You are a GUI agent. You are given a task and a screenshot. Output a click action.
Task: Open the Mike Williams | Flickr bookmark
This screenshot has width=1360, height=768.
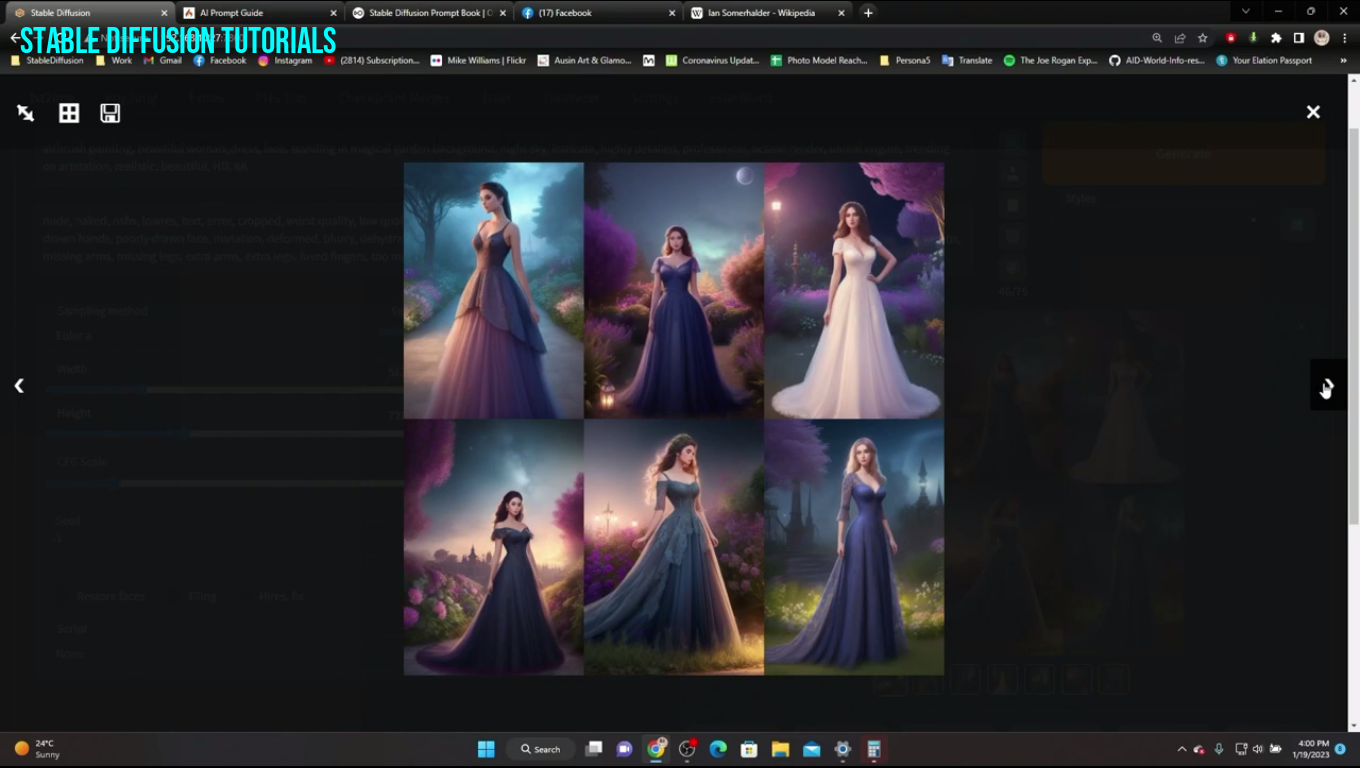pos(478,60)
